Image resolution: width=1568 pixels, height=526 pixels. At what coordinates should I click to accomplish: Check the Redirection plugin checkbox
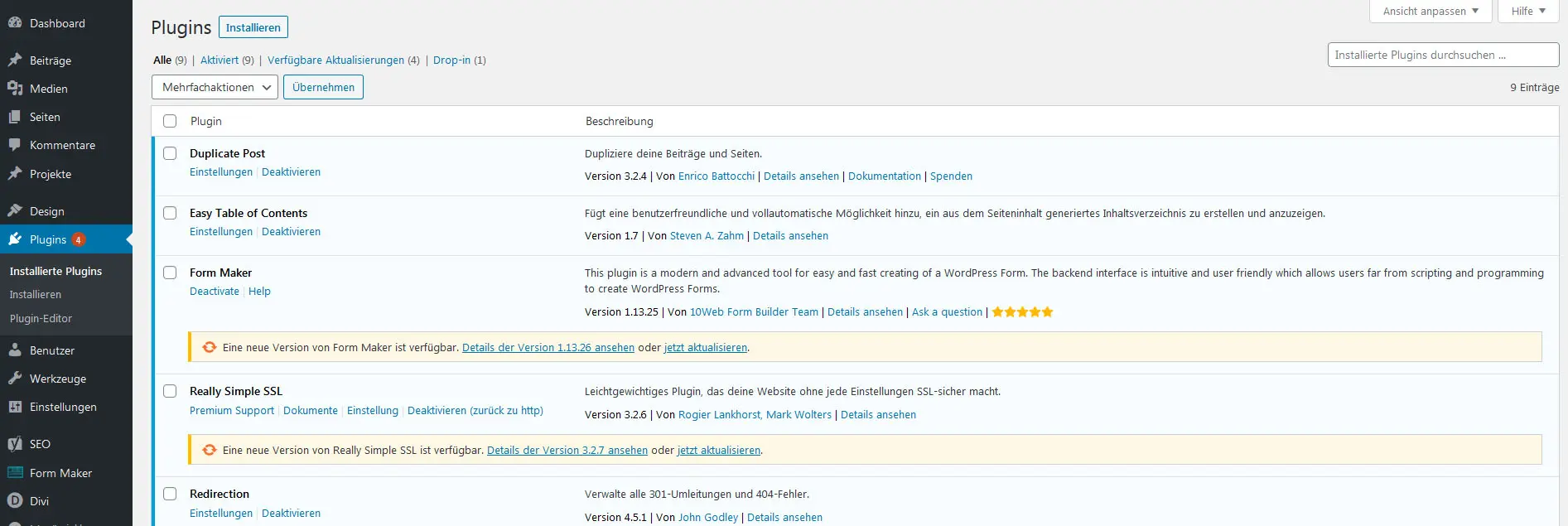click(x=170, y=494)
